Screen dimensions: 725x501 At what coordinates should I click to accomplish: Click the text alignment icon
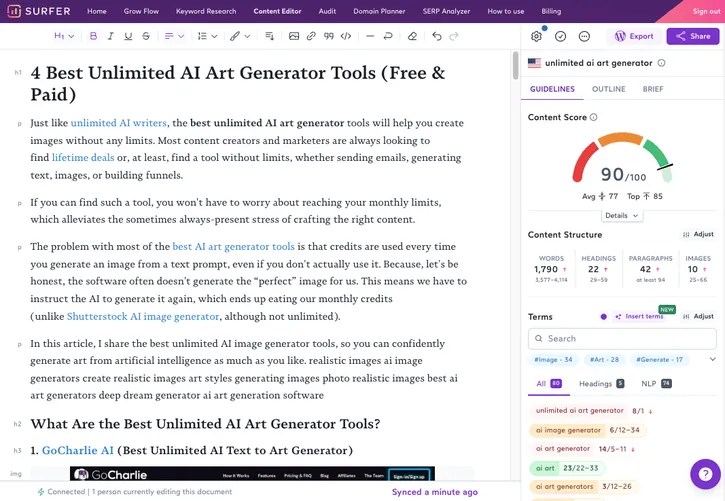click(x=169, y=36)
